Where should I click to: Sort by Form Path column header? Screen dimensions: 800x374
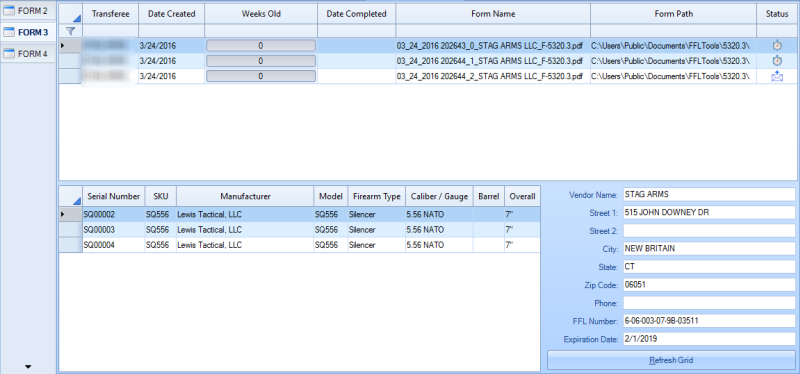[x=673, y=14]
